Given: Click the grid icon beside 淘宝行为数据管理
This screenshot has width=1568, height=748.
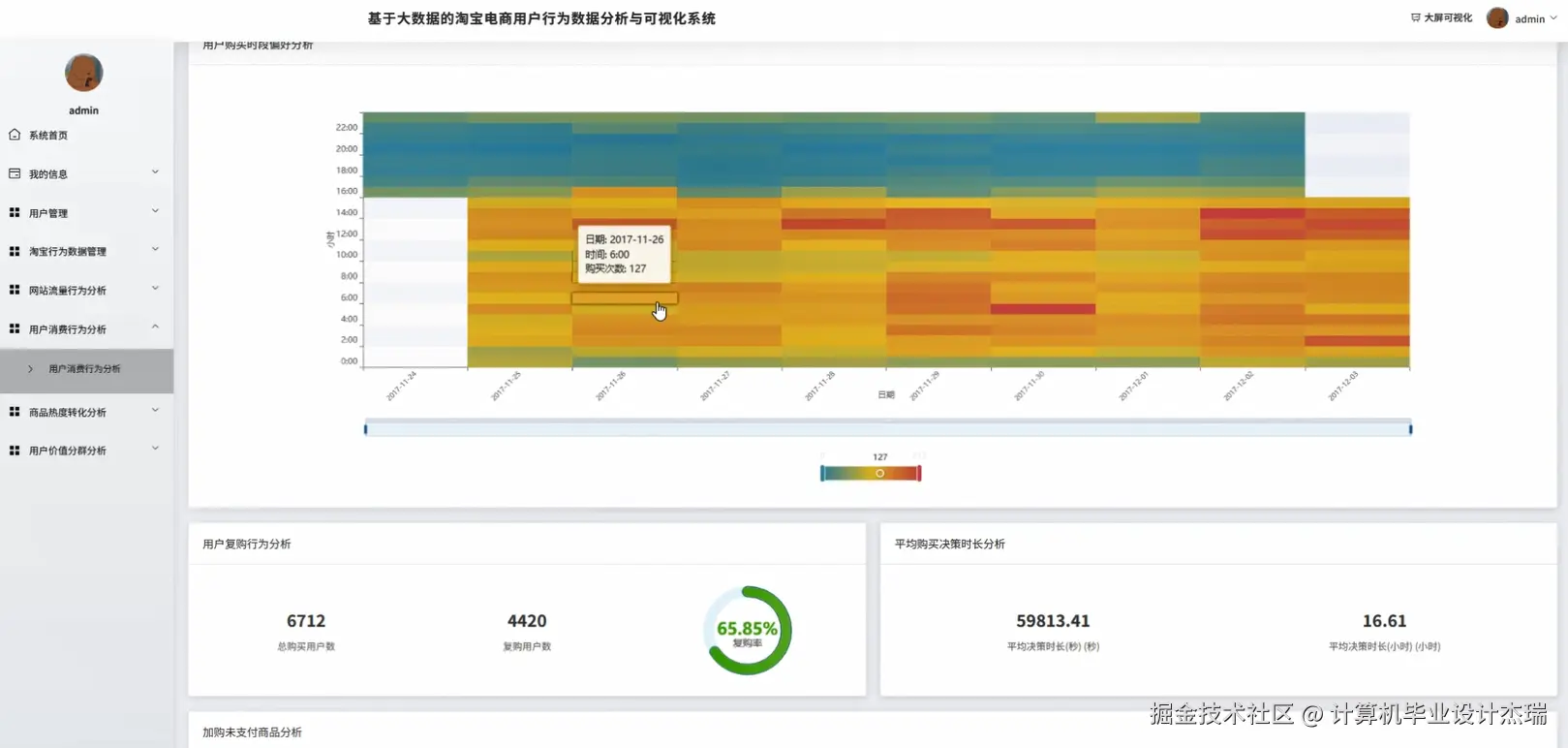Looking at the screenshot, I should pyautogui.click(x=15, y=251).
